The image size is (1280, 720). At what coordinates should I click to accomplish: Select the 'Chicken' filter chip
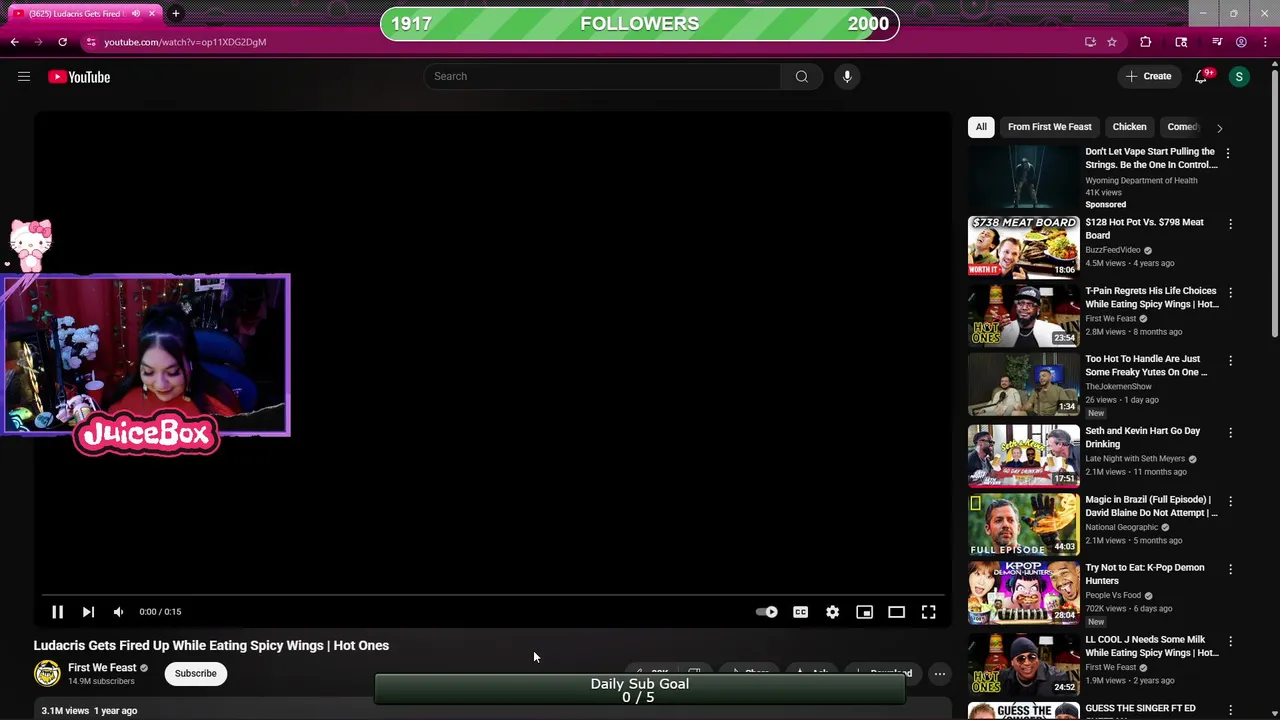click(1129, 127)
